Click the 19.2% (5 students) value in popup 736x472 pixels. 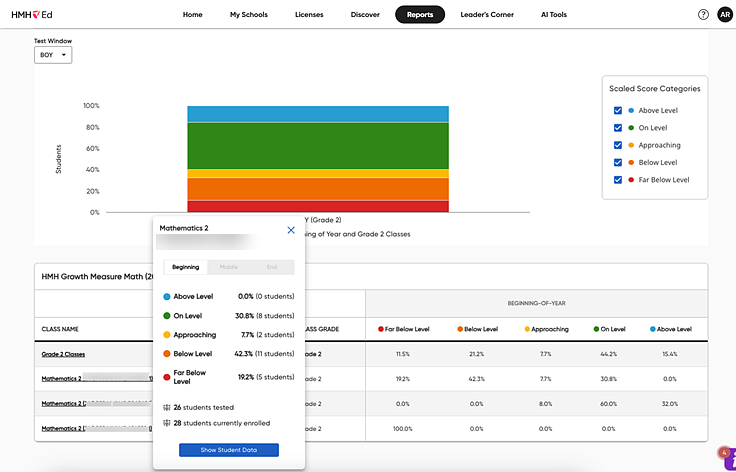(265, 377)
